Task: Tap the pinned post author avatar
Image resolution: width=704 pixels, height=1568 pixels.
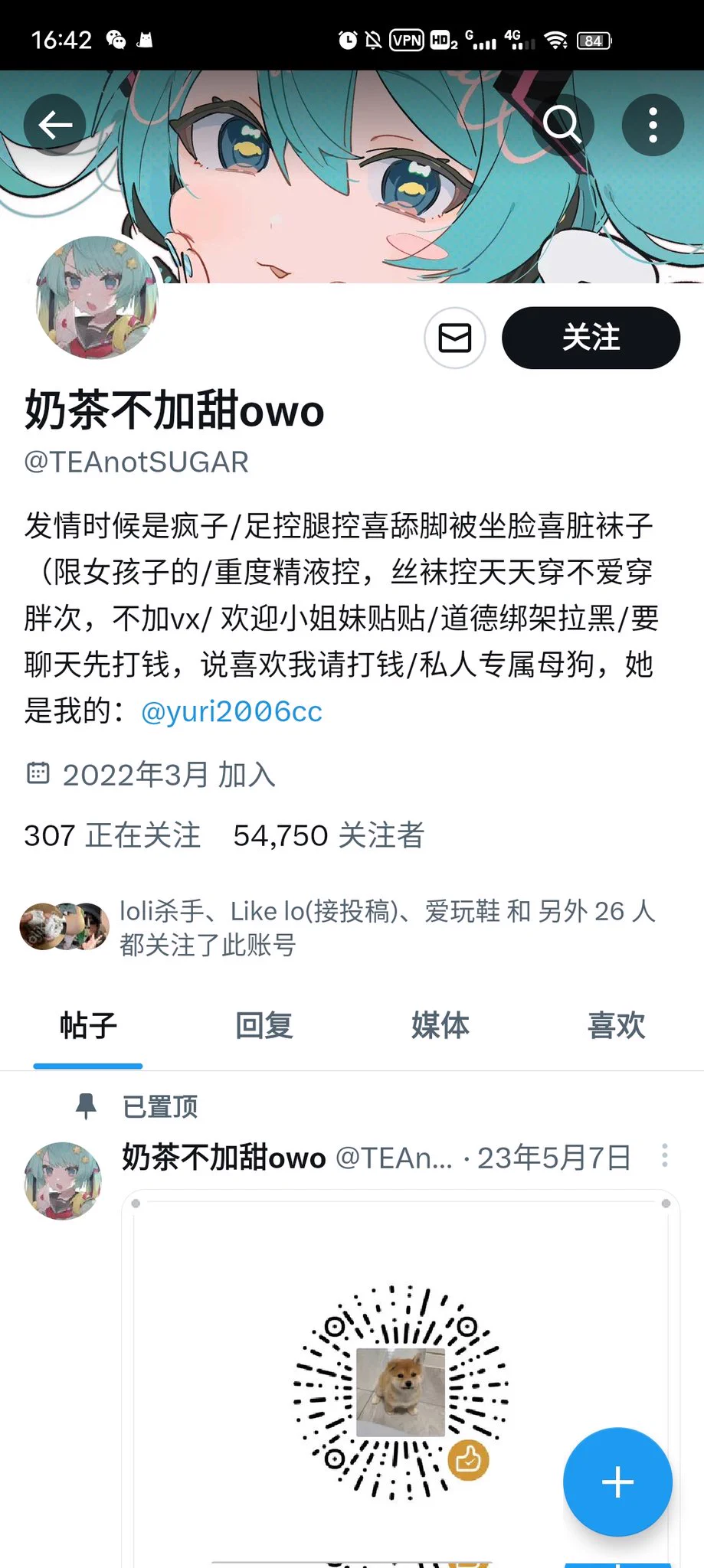Action: (x=63, y=1181)
